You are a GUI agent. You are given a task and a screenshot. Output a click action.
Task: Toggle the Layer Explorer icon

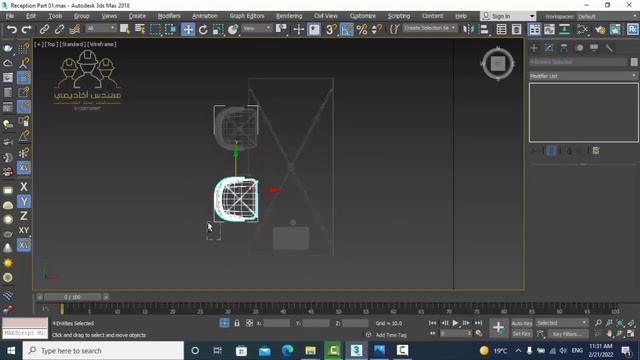516,29
